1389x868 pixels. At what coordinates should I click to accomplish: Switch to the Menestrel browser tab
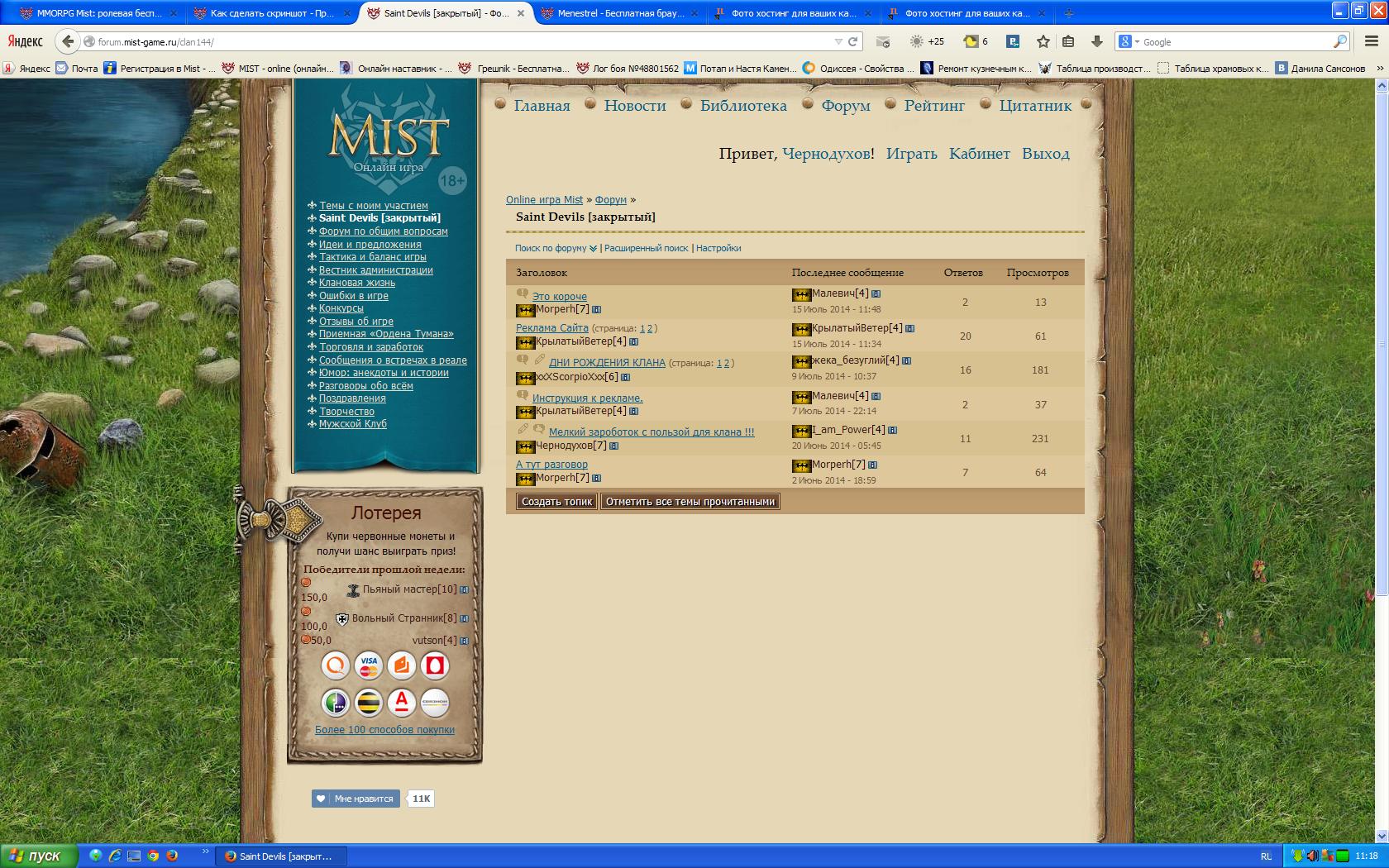tap(620, 13)
